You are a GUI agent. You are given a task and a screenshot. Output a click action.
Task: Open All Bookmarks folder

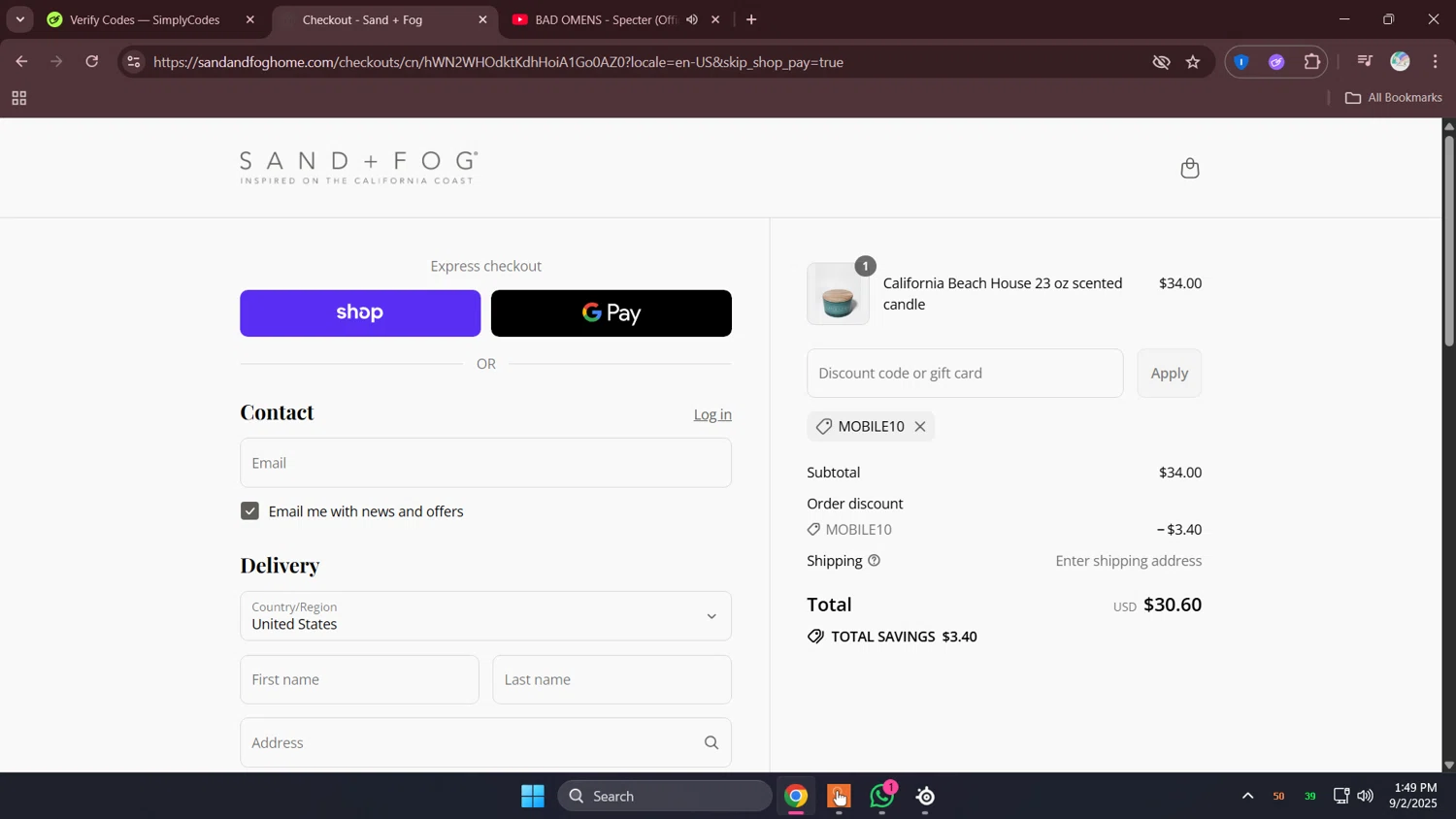point(1393,98)
